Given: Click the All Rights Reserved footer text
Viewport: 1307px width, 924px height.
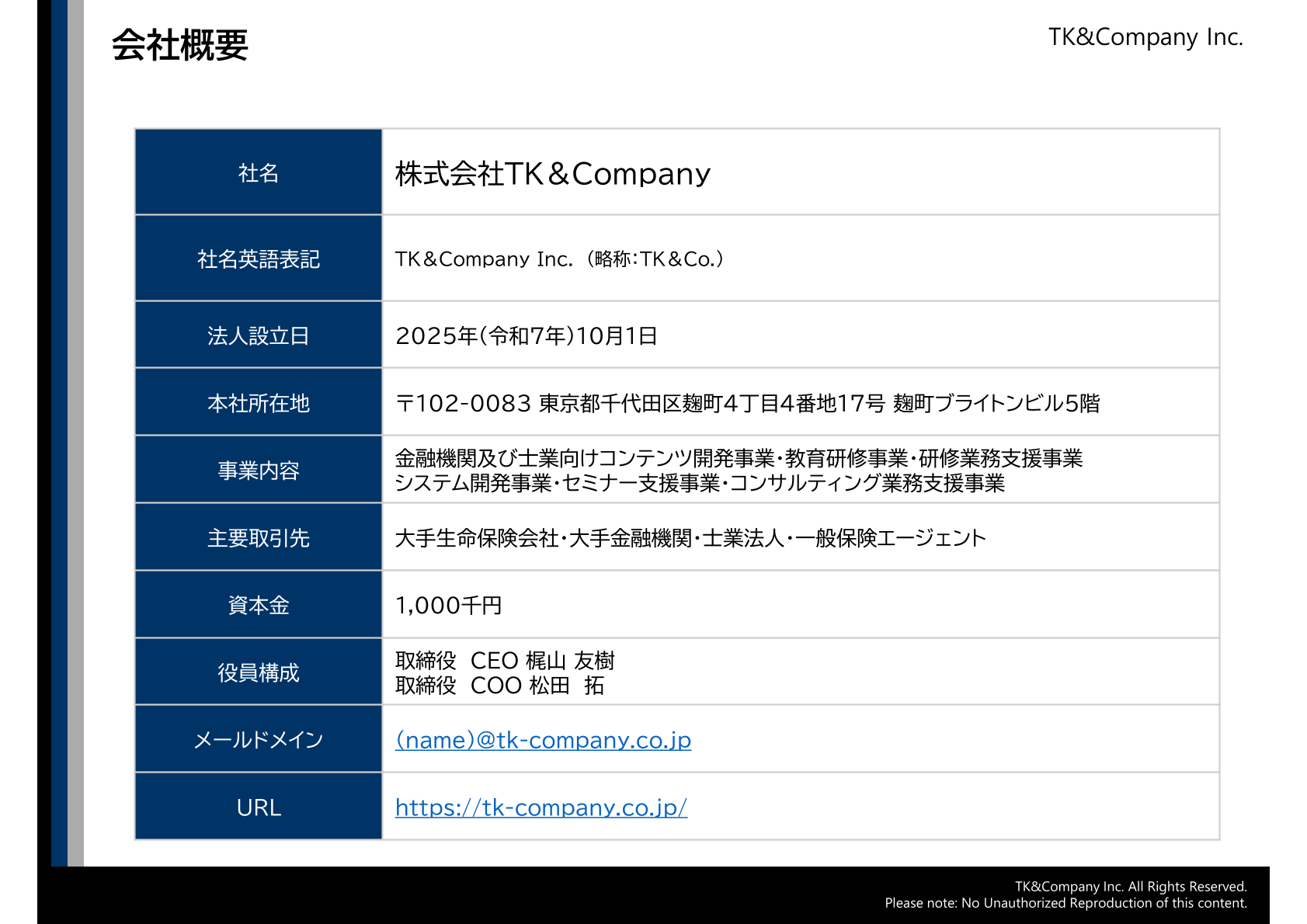Looking at the screenshot, I should click(x=1130, y=887).
